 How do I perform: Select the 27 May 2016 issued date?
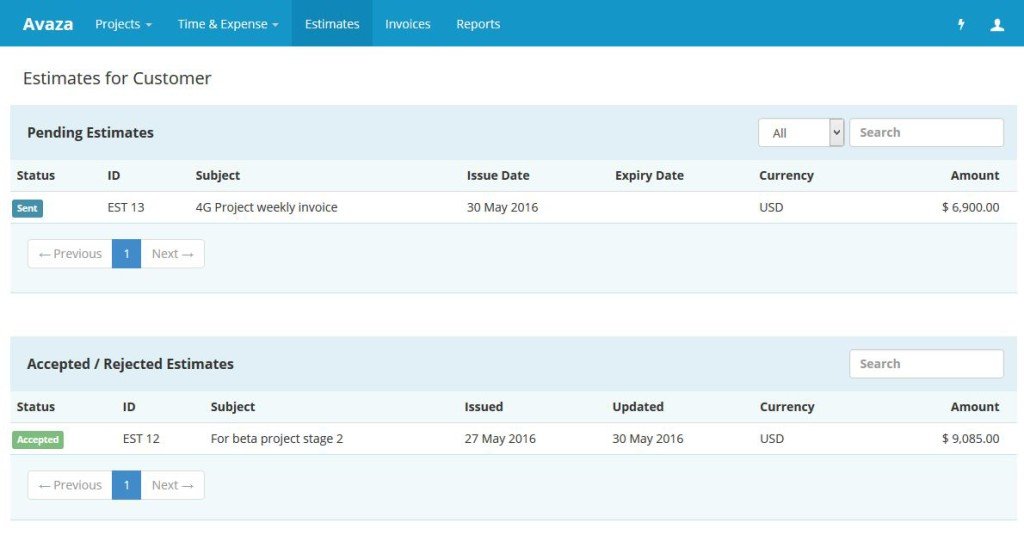[500, 439]
